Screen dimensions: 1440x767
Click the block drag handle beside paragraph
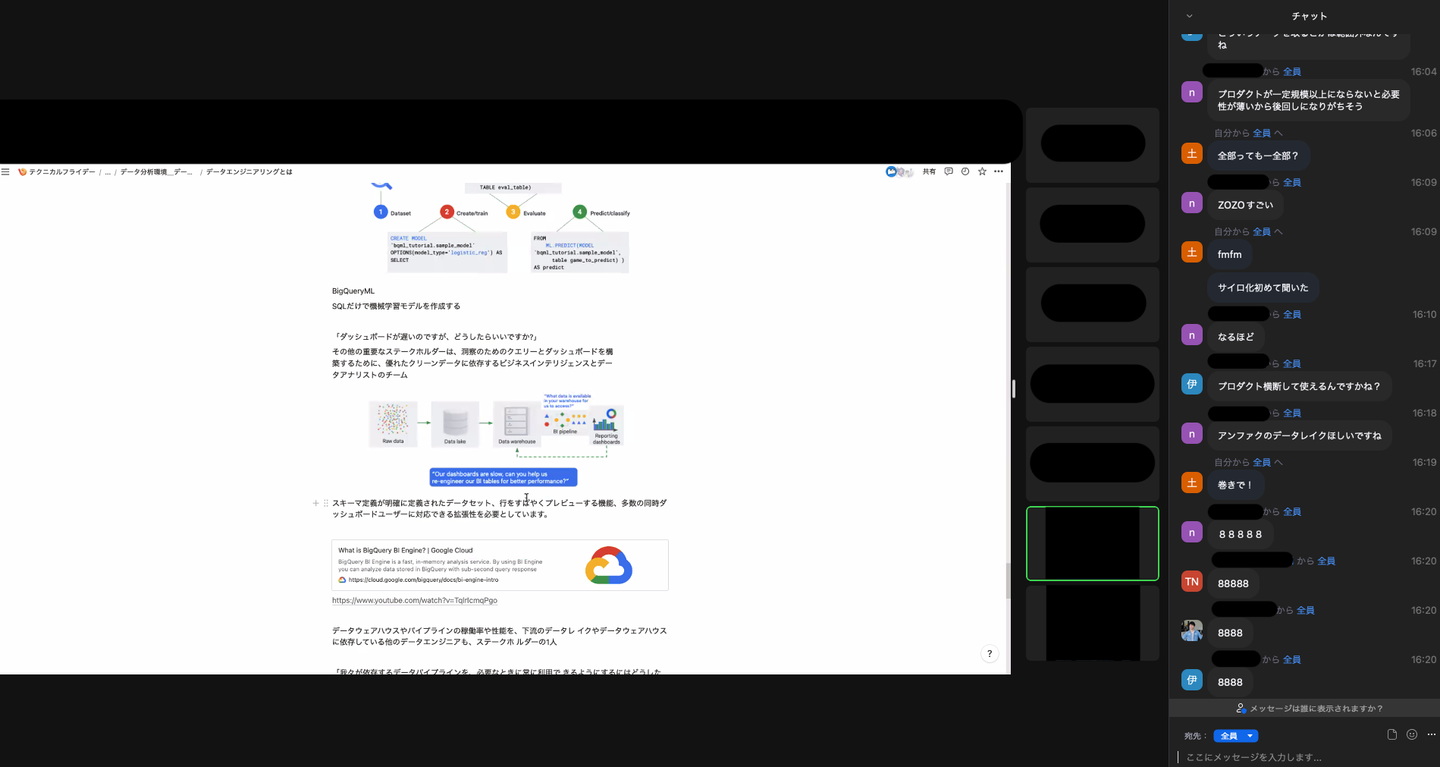coord(326,503)
